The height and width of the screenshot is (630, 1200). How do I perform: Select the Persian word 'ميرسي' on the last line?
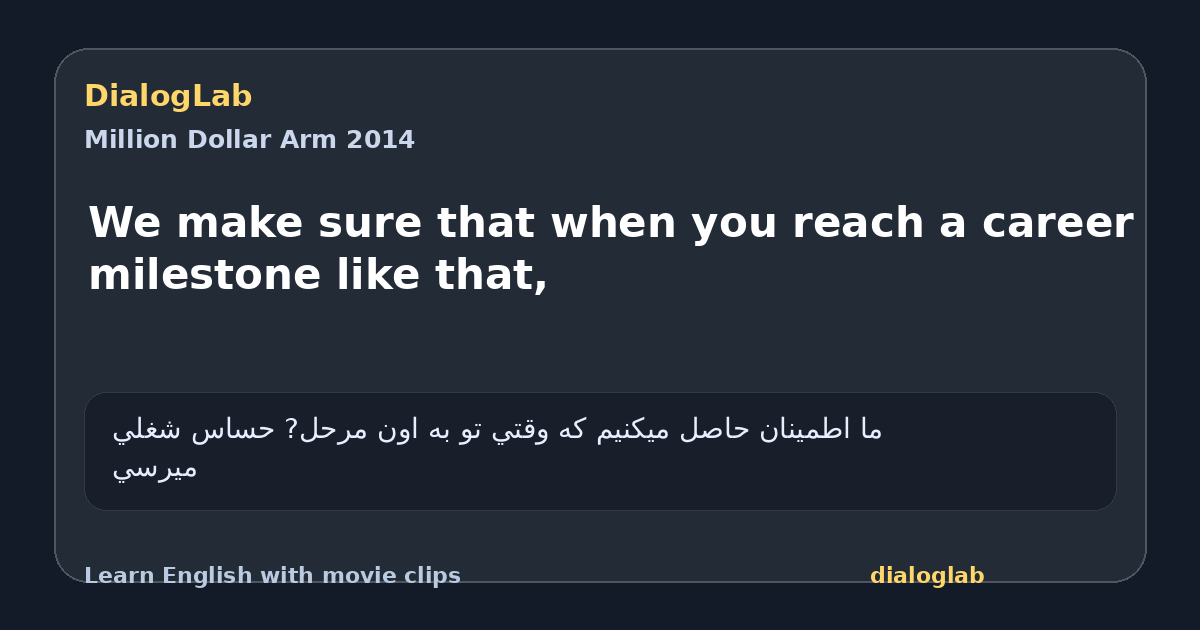point(155,468)
